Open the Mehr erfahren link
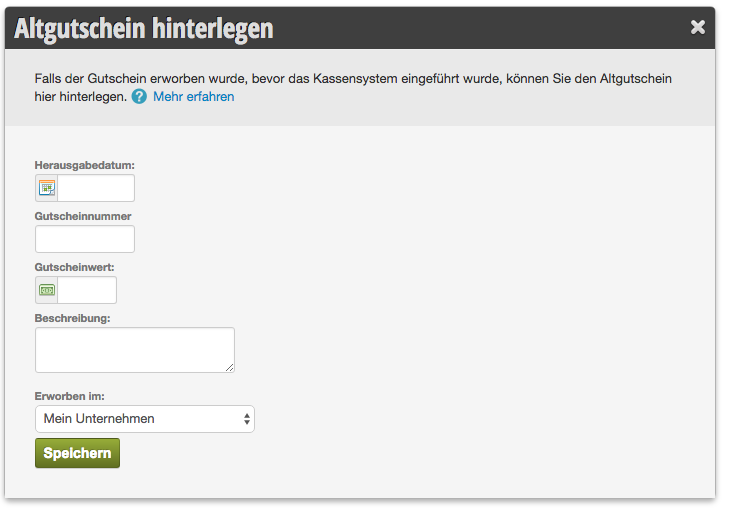 (194, 97)
